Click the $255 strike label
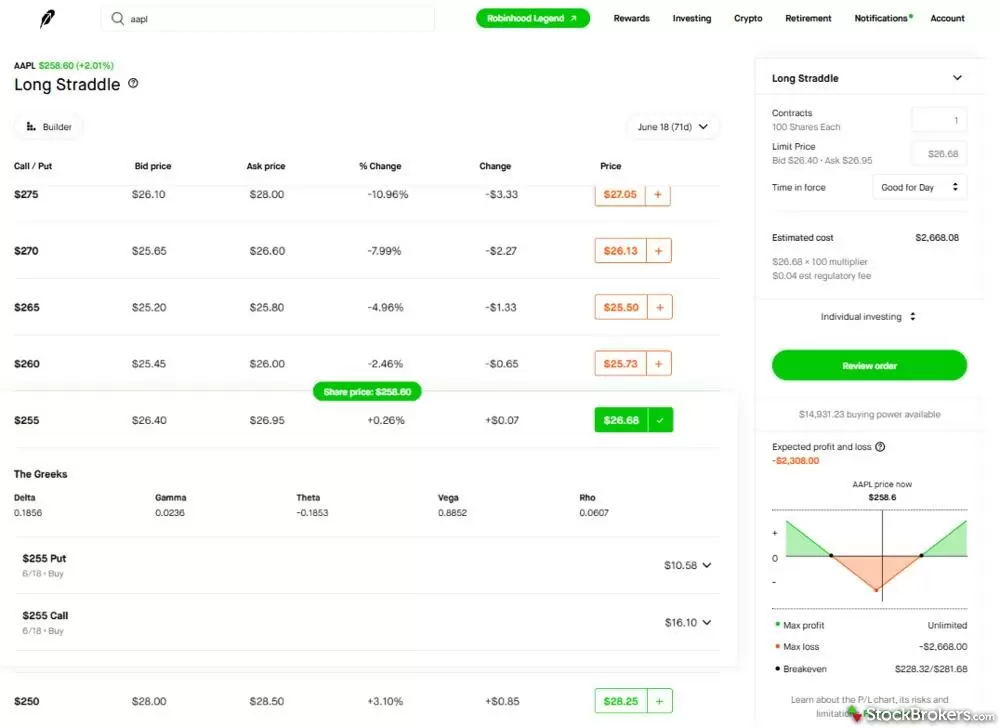The height and width of the screenshot is (728, 1000). coord(26,420)
